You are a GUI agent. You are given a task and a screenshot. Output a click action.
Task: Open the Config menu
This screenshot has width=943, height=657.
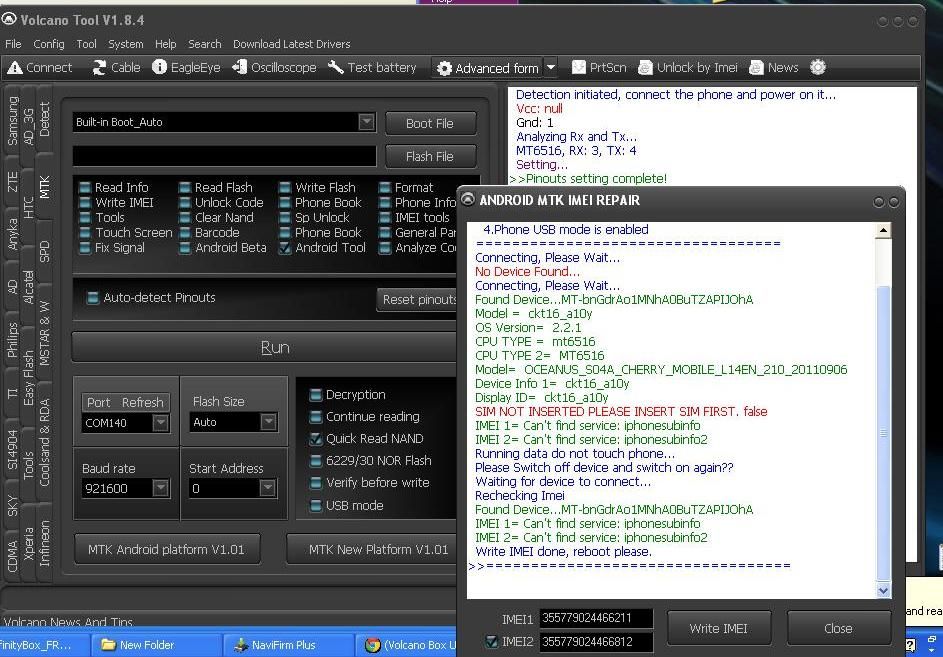48,44
